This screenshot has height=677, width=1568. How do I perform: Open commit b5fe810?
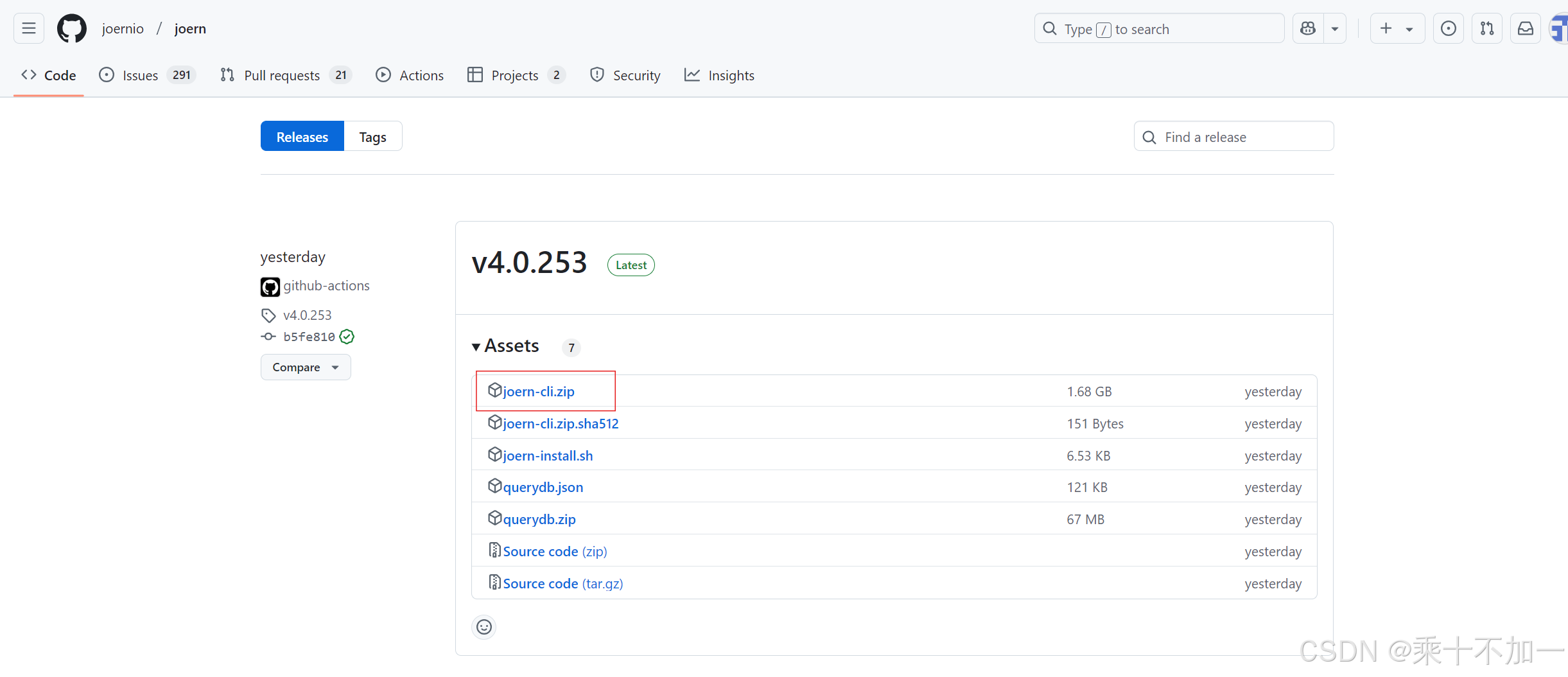tap(309, 337)
